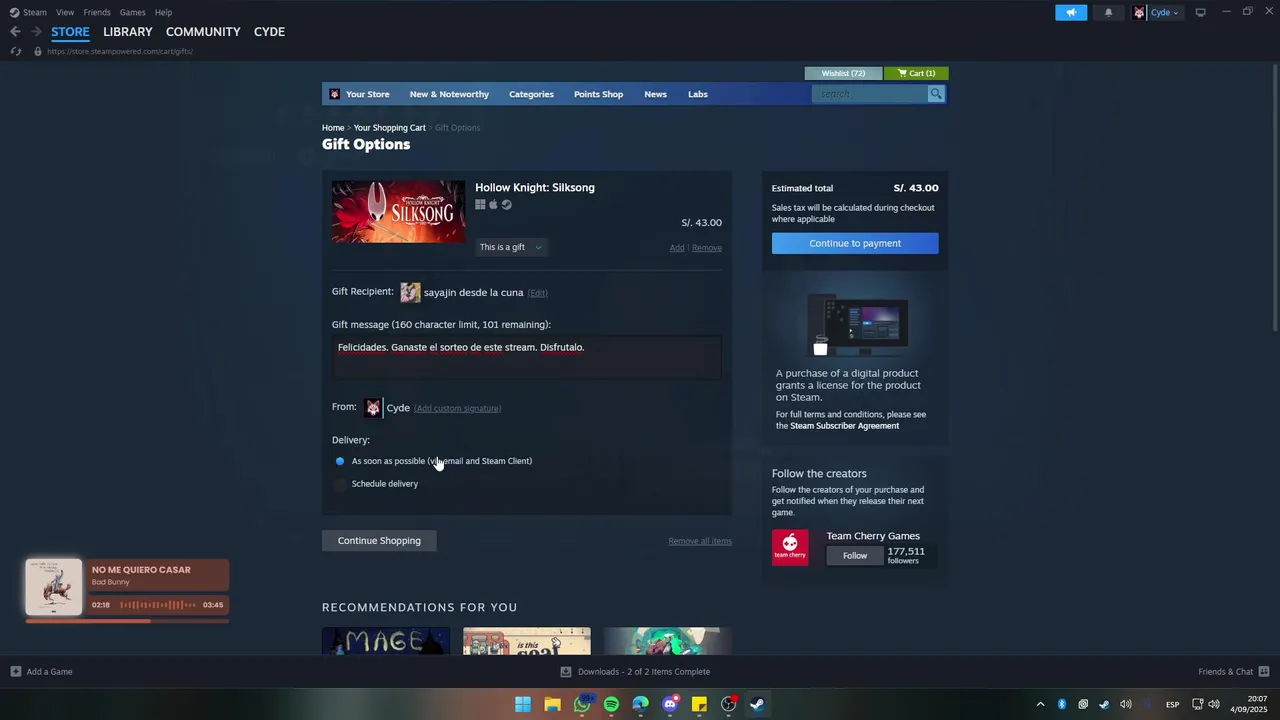Open Microsoft Edge from the taskbar
The image size is (1280, 720).
[640, 704]
